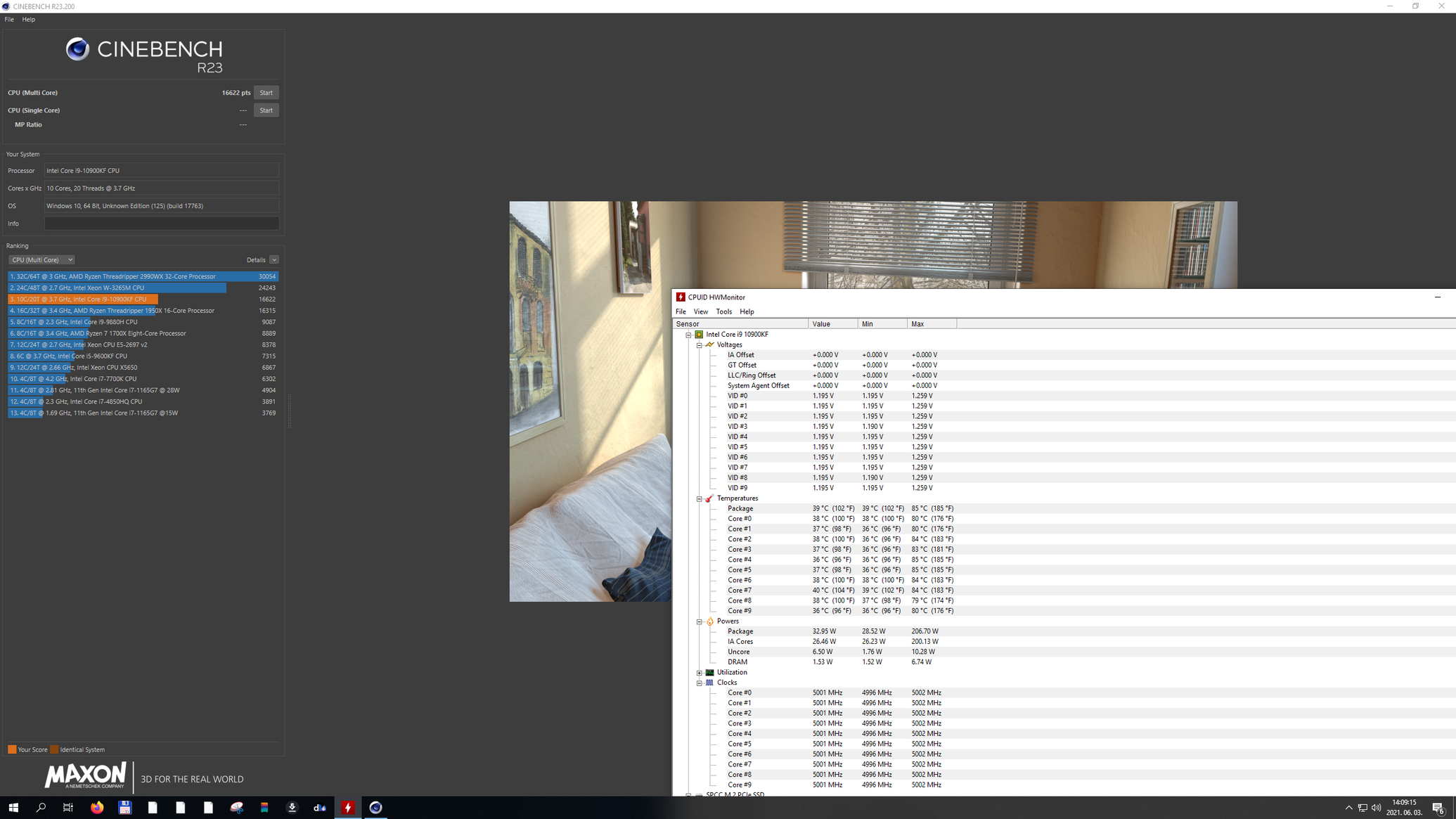1456x819 pixels.
Task: Select the Xeon W-3265M ranking entry
Action: click(143, 288)
